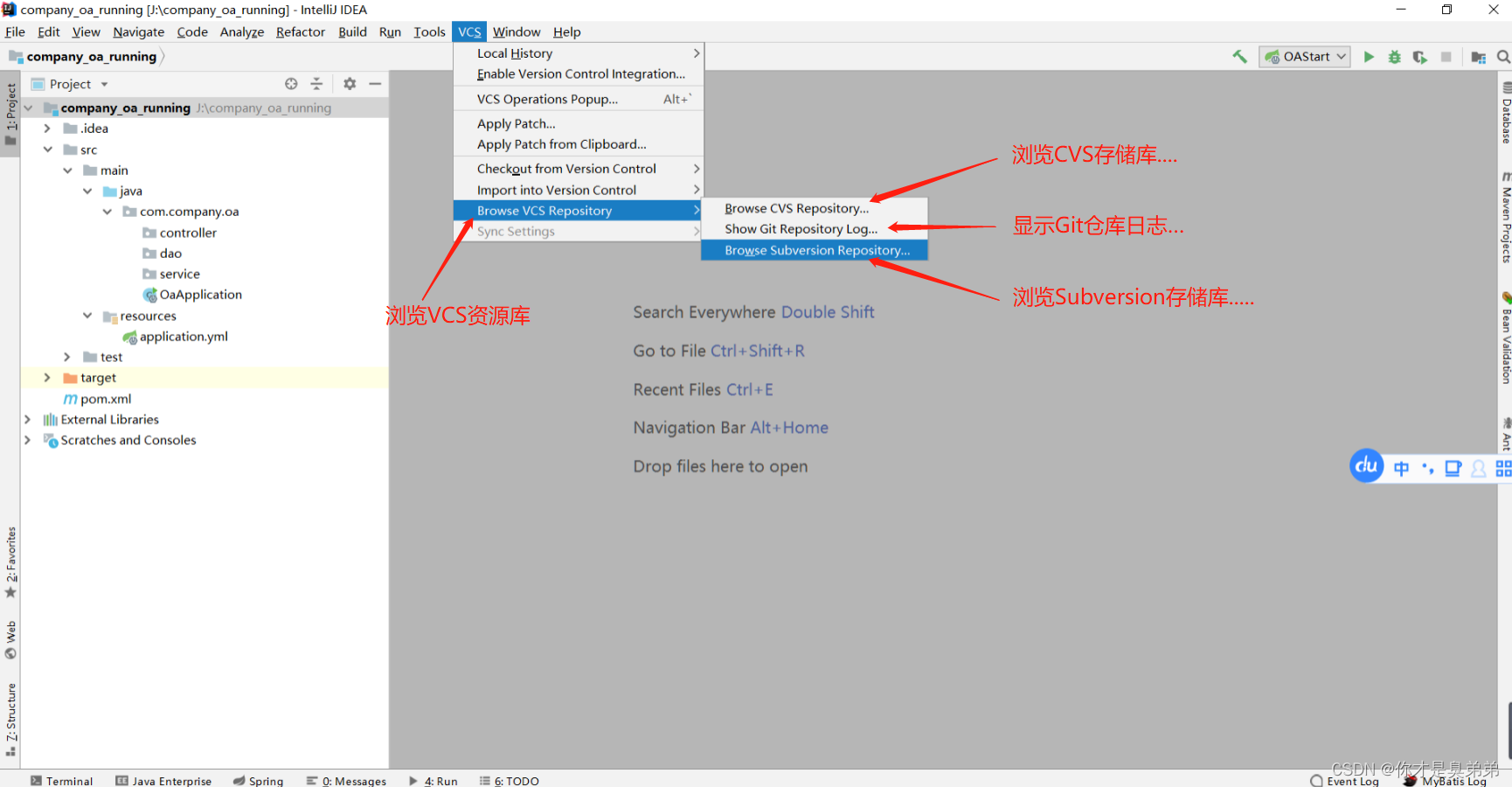Image resolution: width=1512 pixels, height=787 pixels.
Task: Open the Maven Projects side panel
Action: (1506, 219)
